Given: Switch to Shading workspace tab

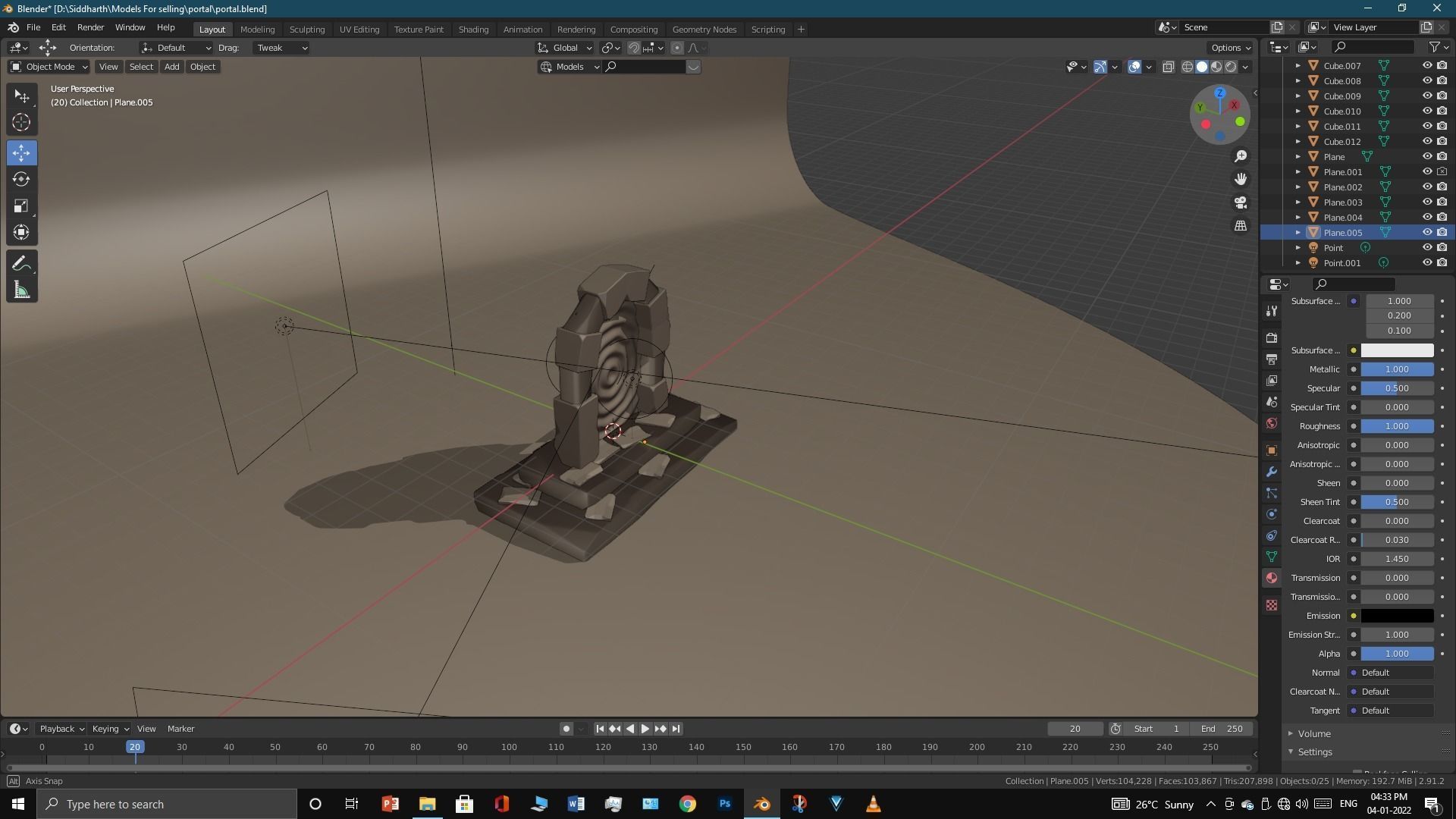Looking at the screenshot, I should pos(473,30).
